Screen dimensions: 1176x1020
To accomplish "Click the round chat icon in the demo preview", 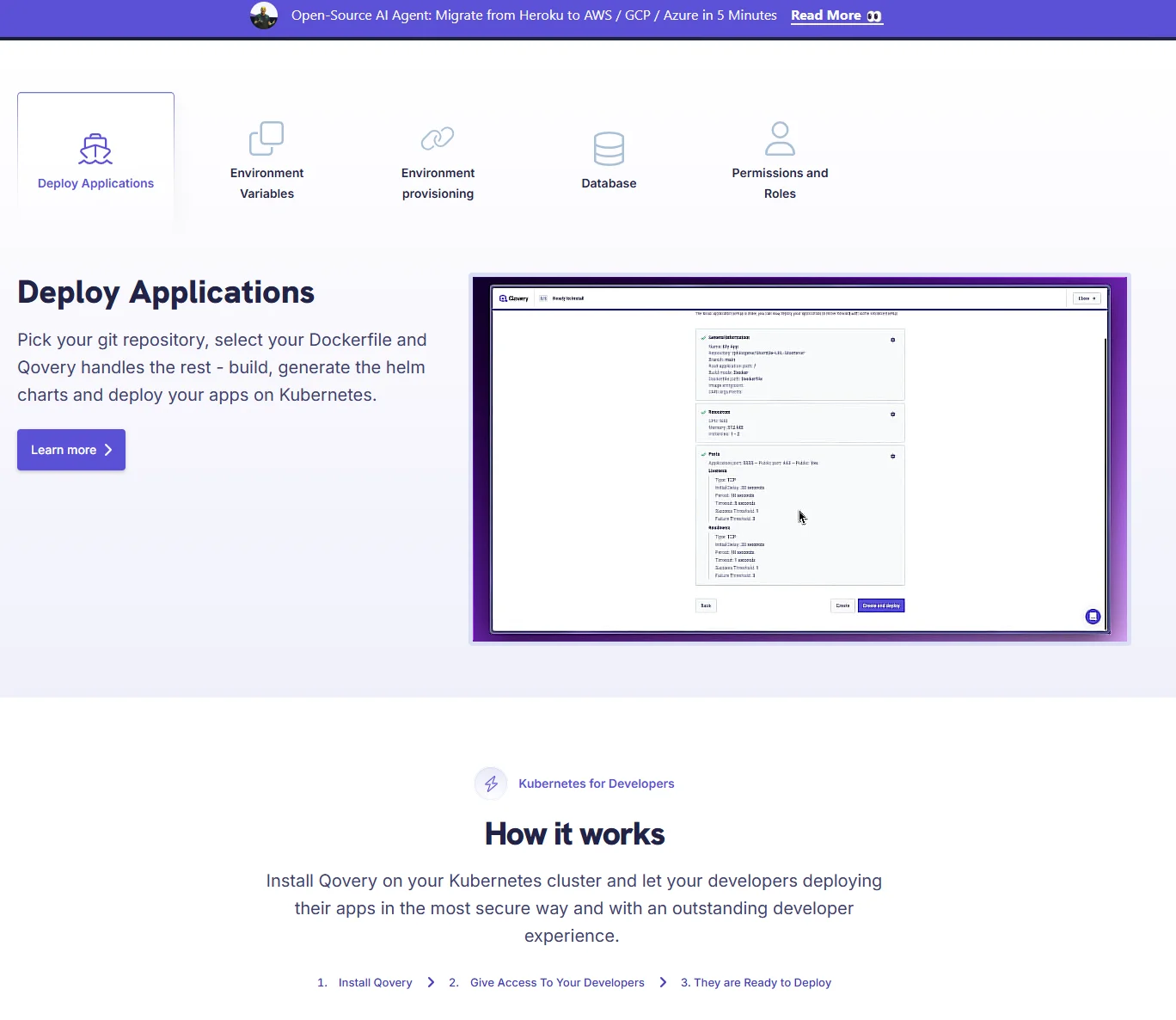I will click(1093, 617).
